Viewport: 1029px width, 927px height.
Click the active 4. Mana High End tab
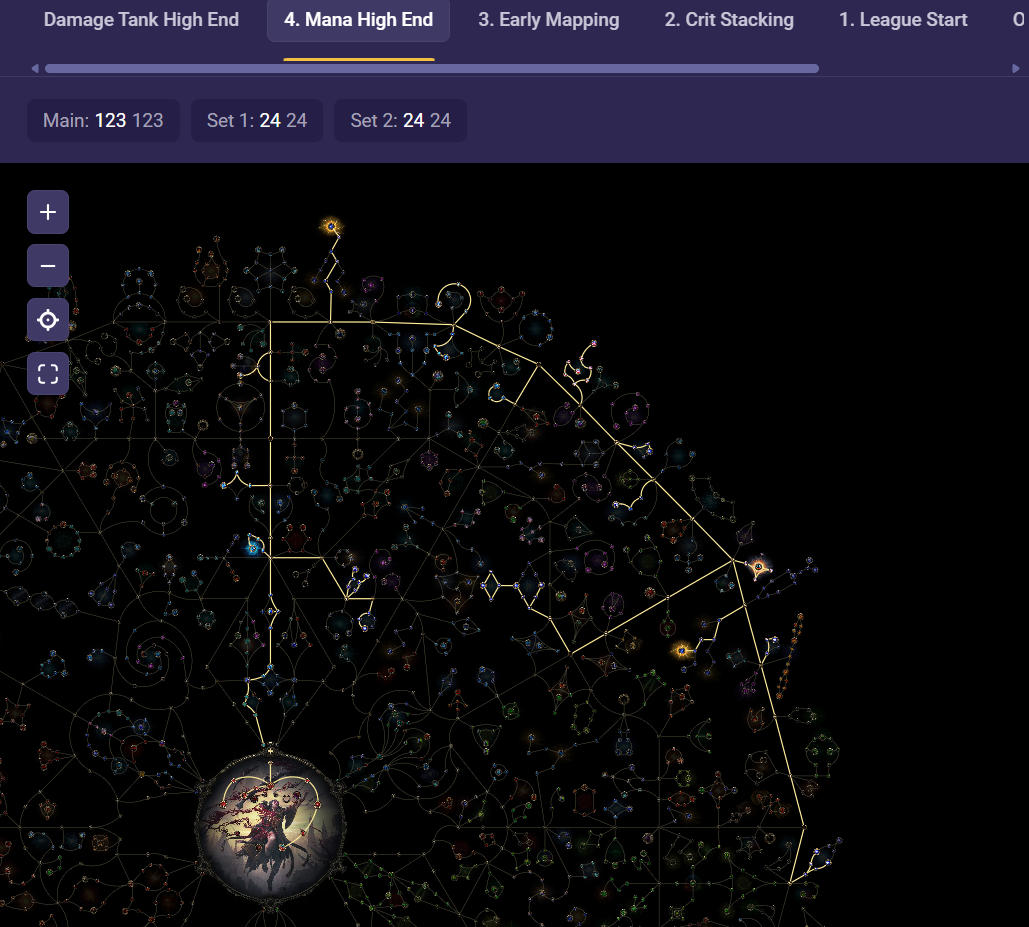click(x=358, y=20)
